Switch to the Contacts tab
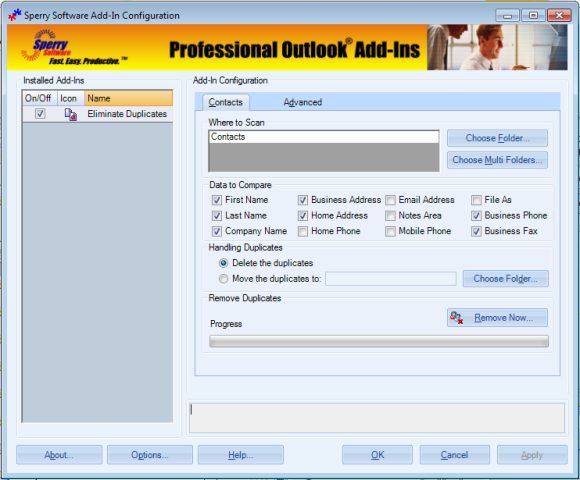The image size is (580, 480). (x=226, y=102)
